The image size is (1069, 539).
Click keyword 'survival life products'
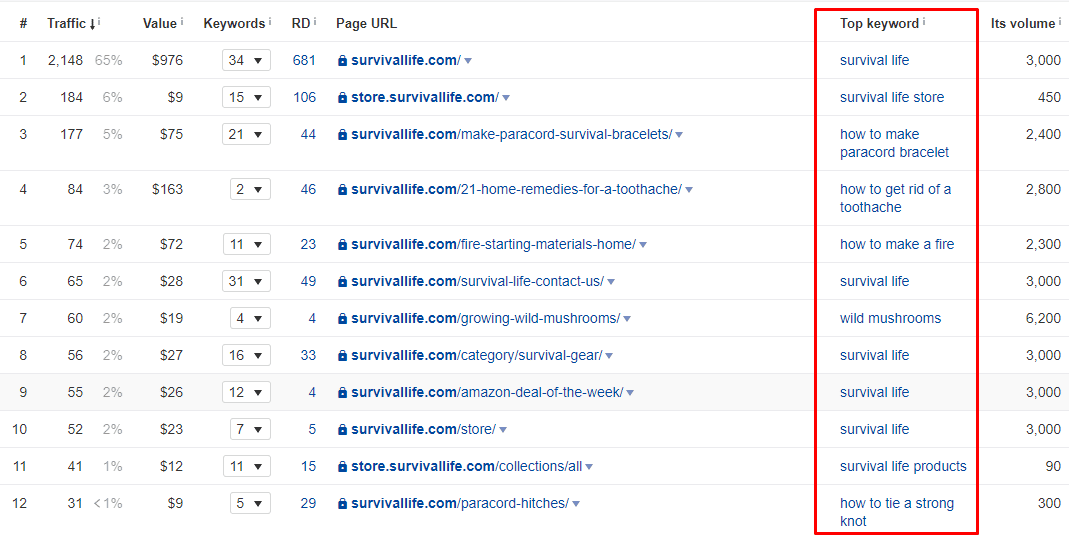(x=903, y=466)
